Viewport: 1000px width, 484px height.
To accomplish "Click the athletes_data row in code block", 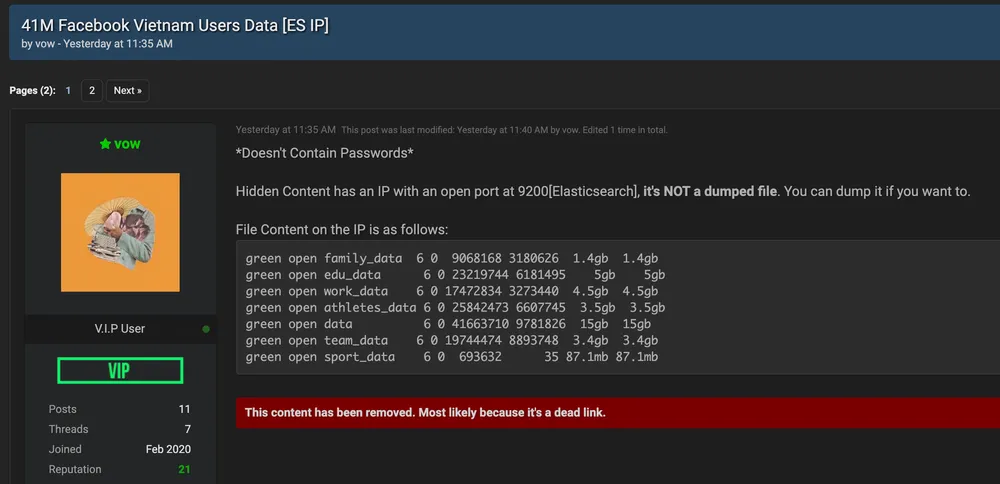I will click(x=455, y=307).
